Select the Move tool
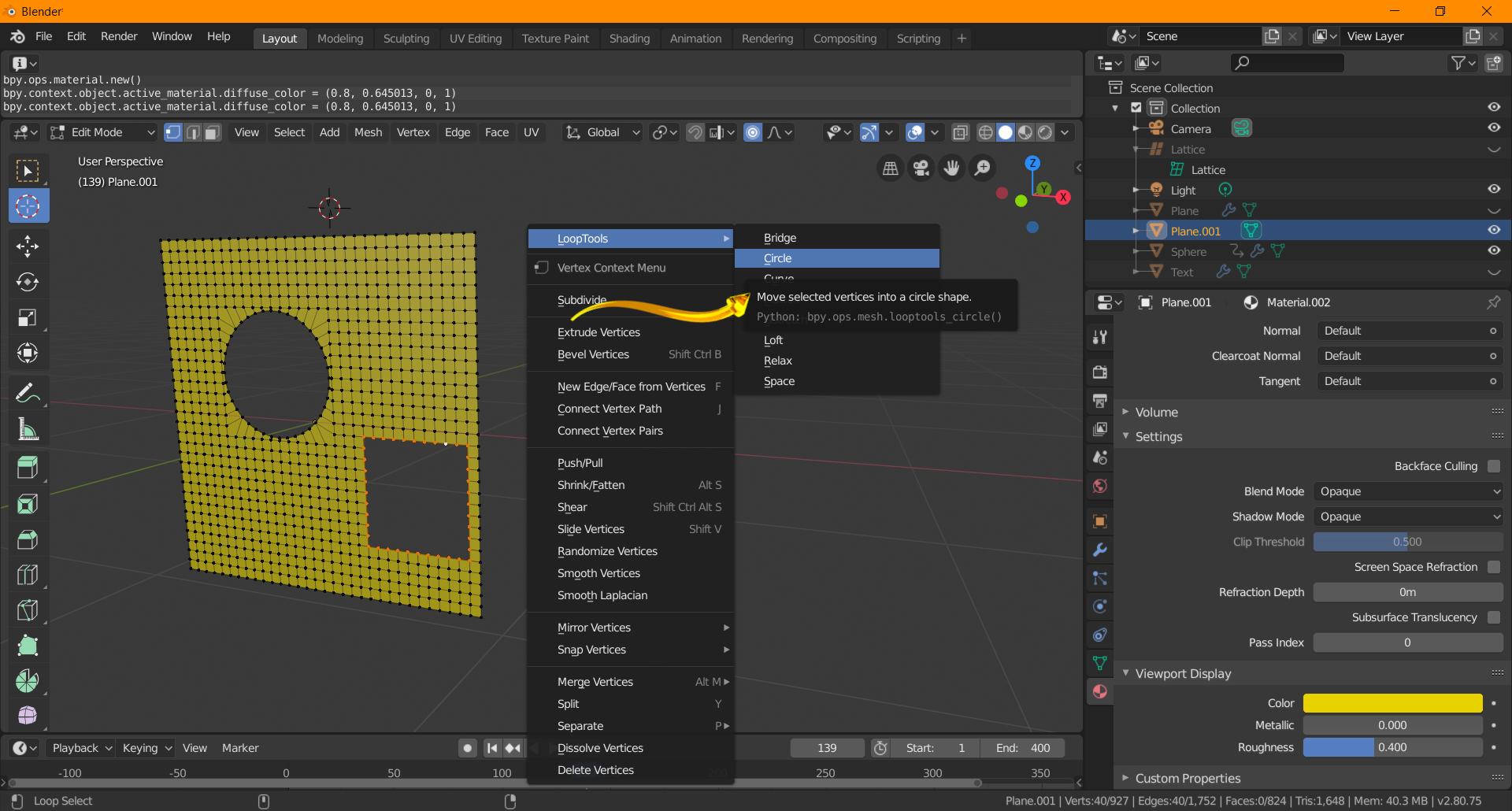This screenshot has height=811, width=1512. tap(28, 246)
